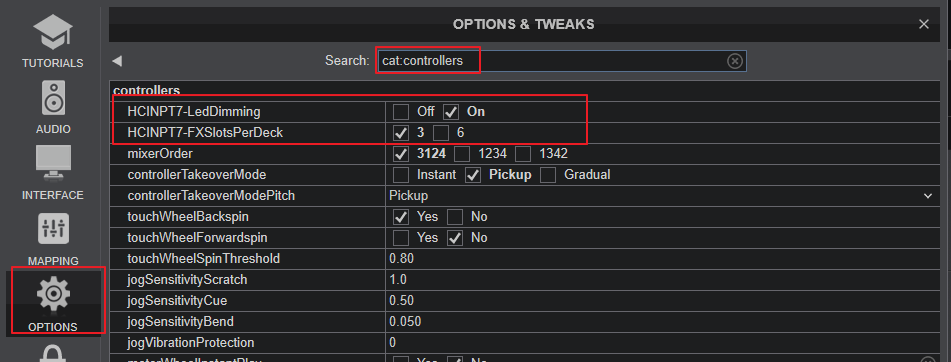Viewport: 951px width, 362px height.
Task: Select the jogVibrationProtection setting row
Action: click(x=525, y=343)
